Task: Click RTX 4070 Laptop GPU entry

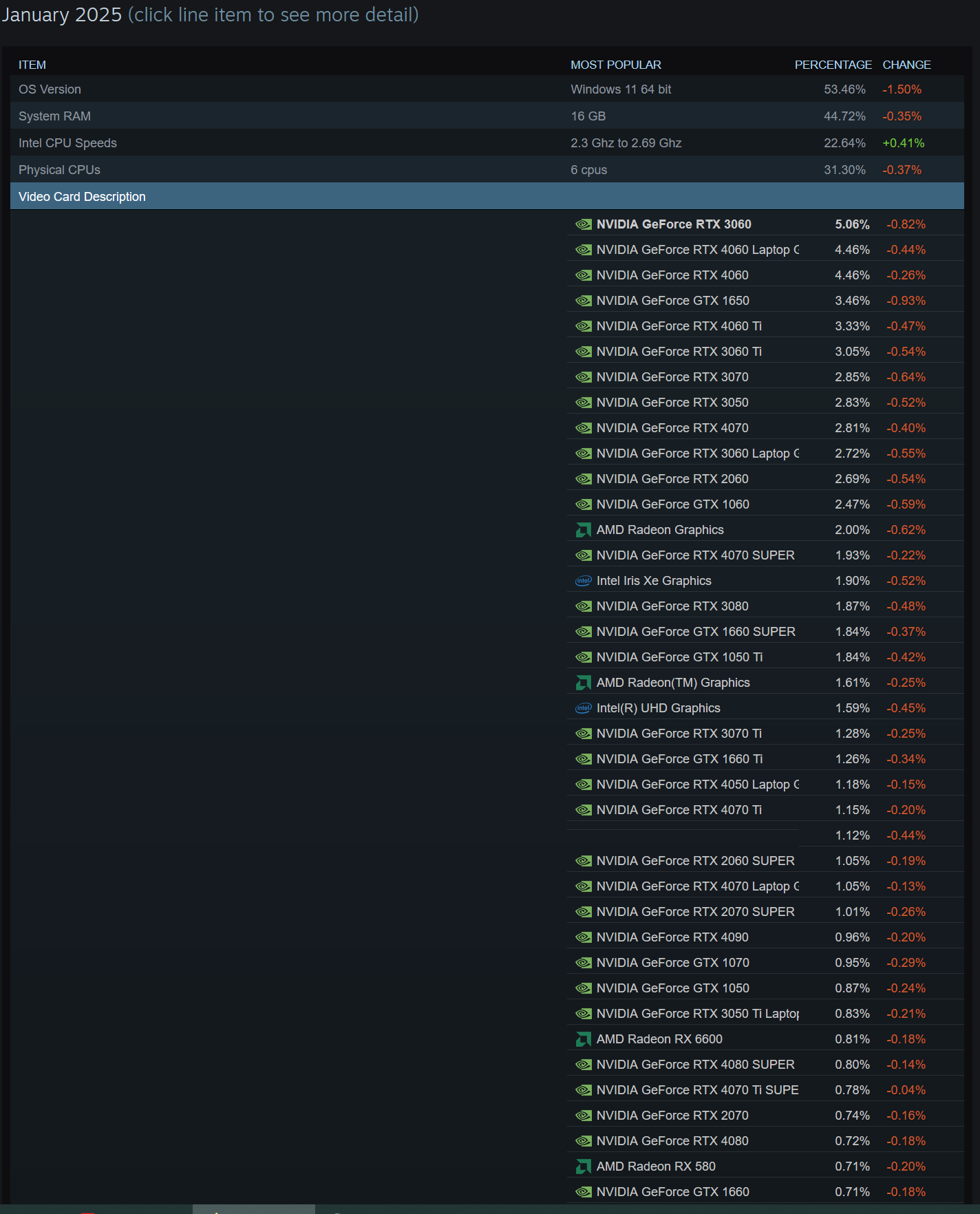Action: (698, 886)
